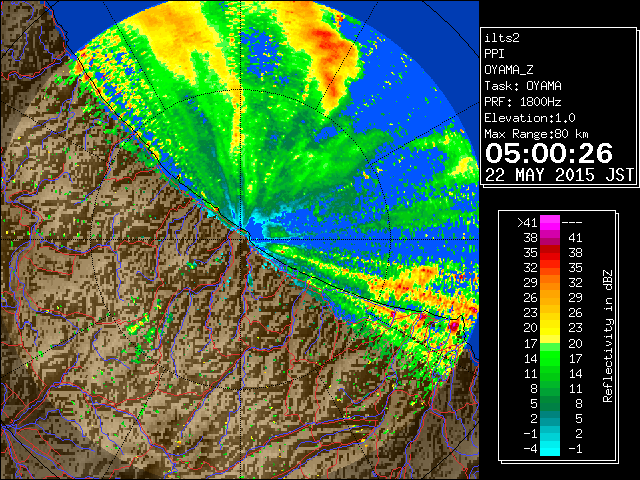
Task: Click the '22 MAY 2015 JST' date
Action: click(559, 175)
